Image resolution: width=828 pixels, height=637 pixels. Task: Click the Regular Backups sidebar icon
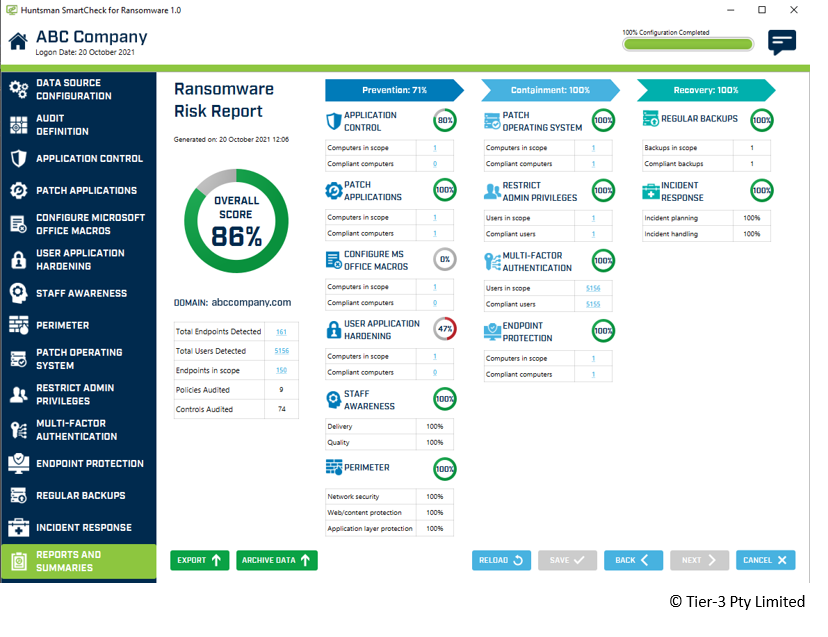[x=18, y=495]
